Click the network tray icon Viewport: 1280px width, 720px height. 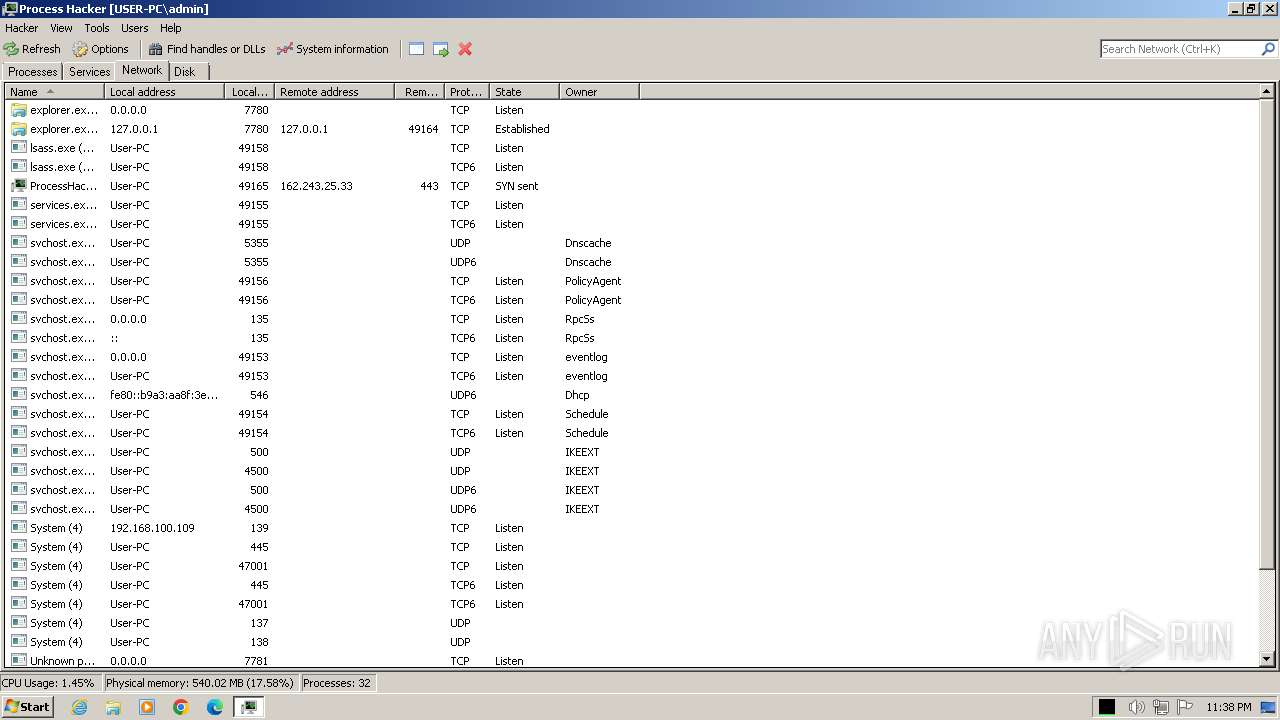(x=1161, y=707)
